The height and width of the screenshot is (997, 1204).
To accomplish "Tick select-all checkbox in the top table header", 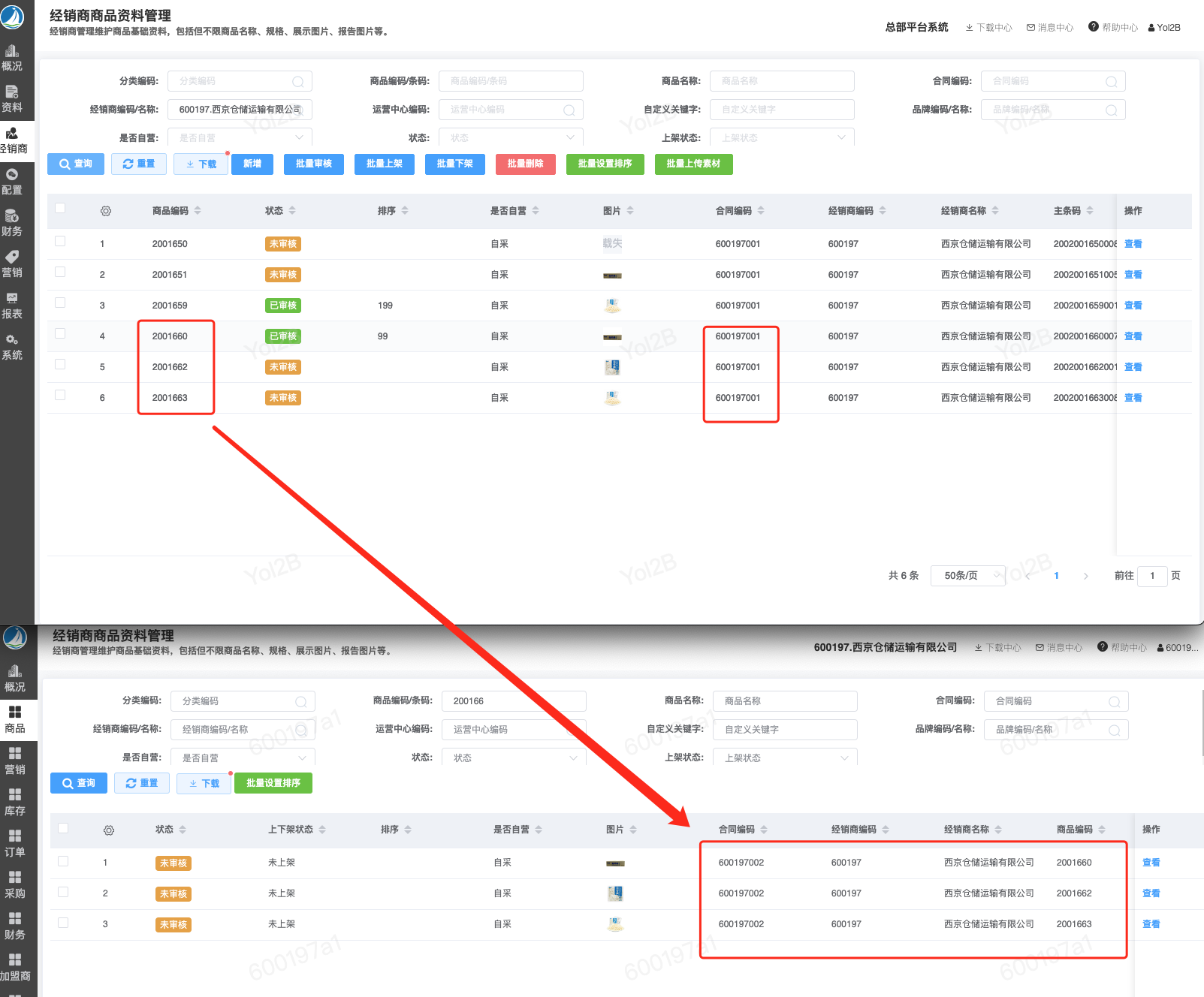I will [60, 209].
